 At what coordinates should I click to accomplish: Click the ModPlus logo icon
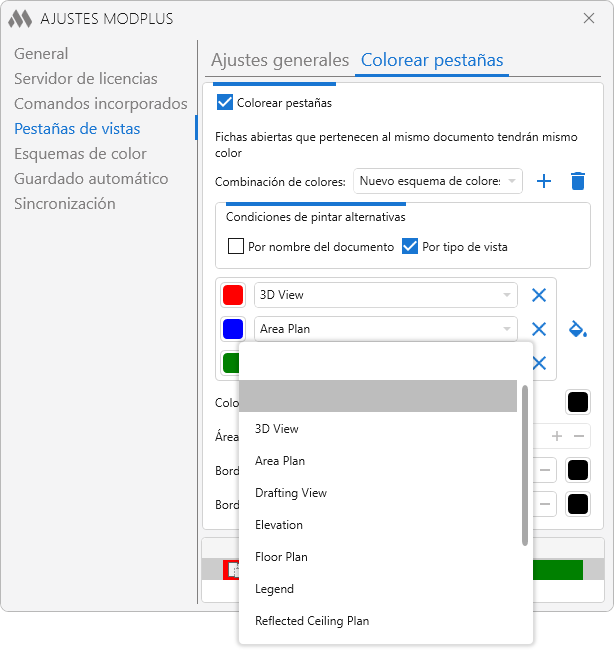(20, 19)
